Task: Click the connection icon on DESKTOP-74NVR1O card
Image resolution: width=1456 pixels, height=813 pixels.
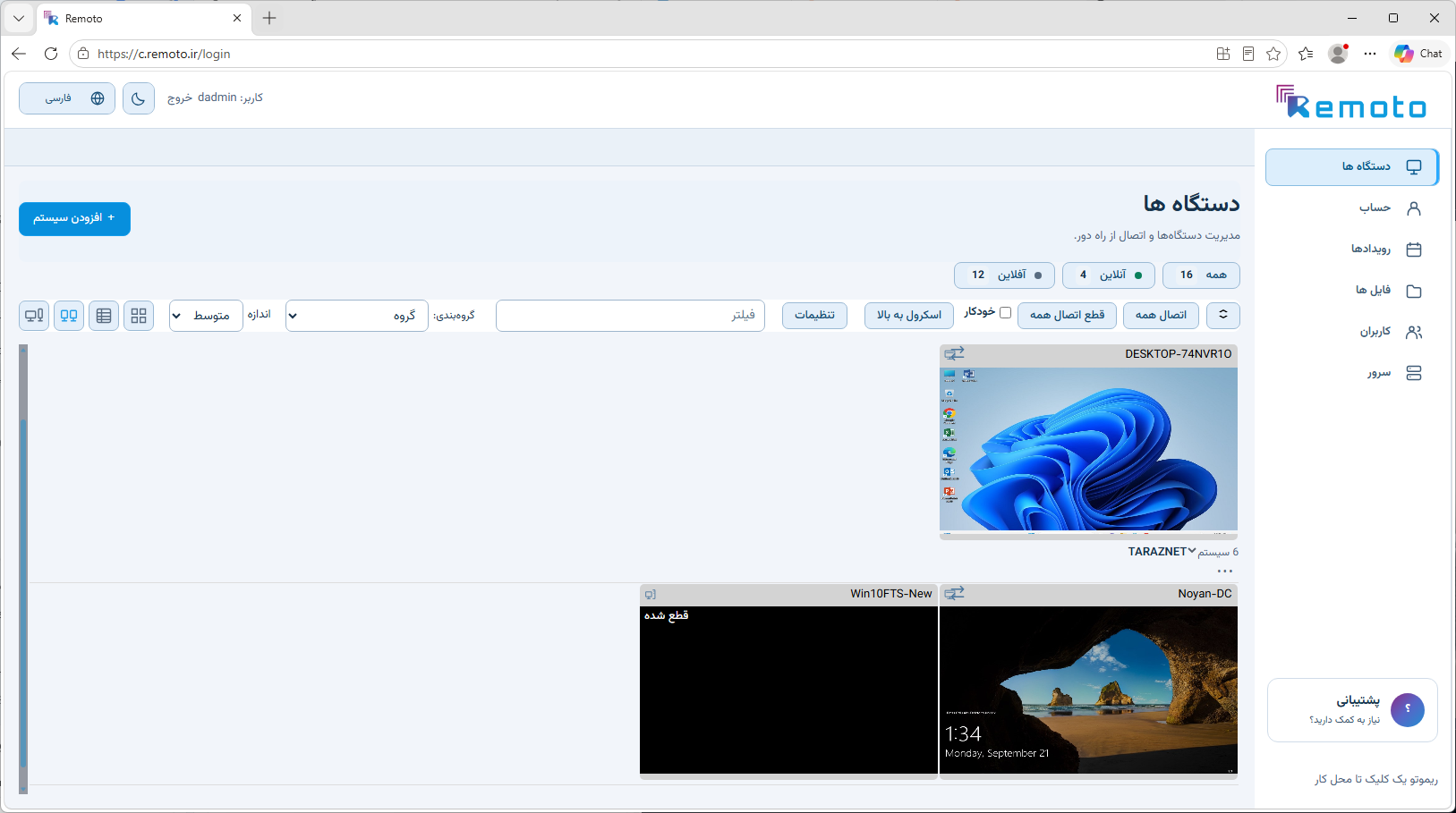Action: pos(954,354)
